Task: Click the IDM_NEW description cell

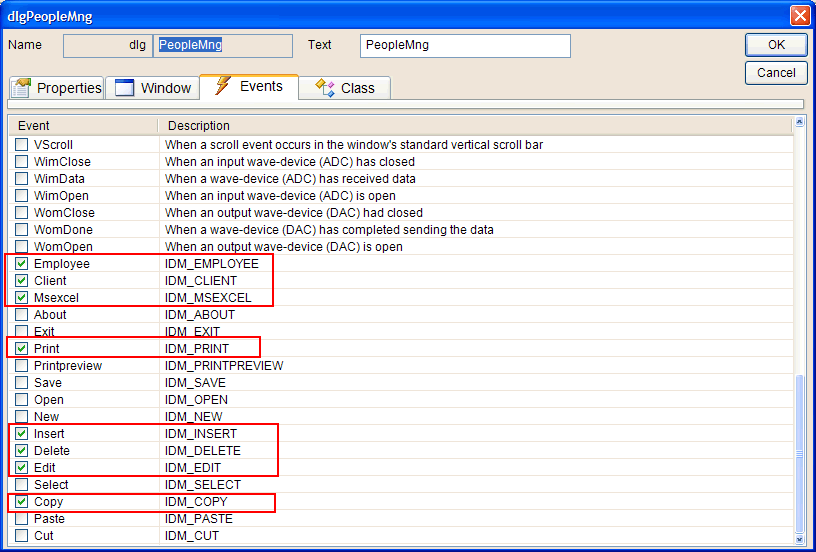Action: (194, 417)
